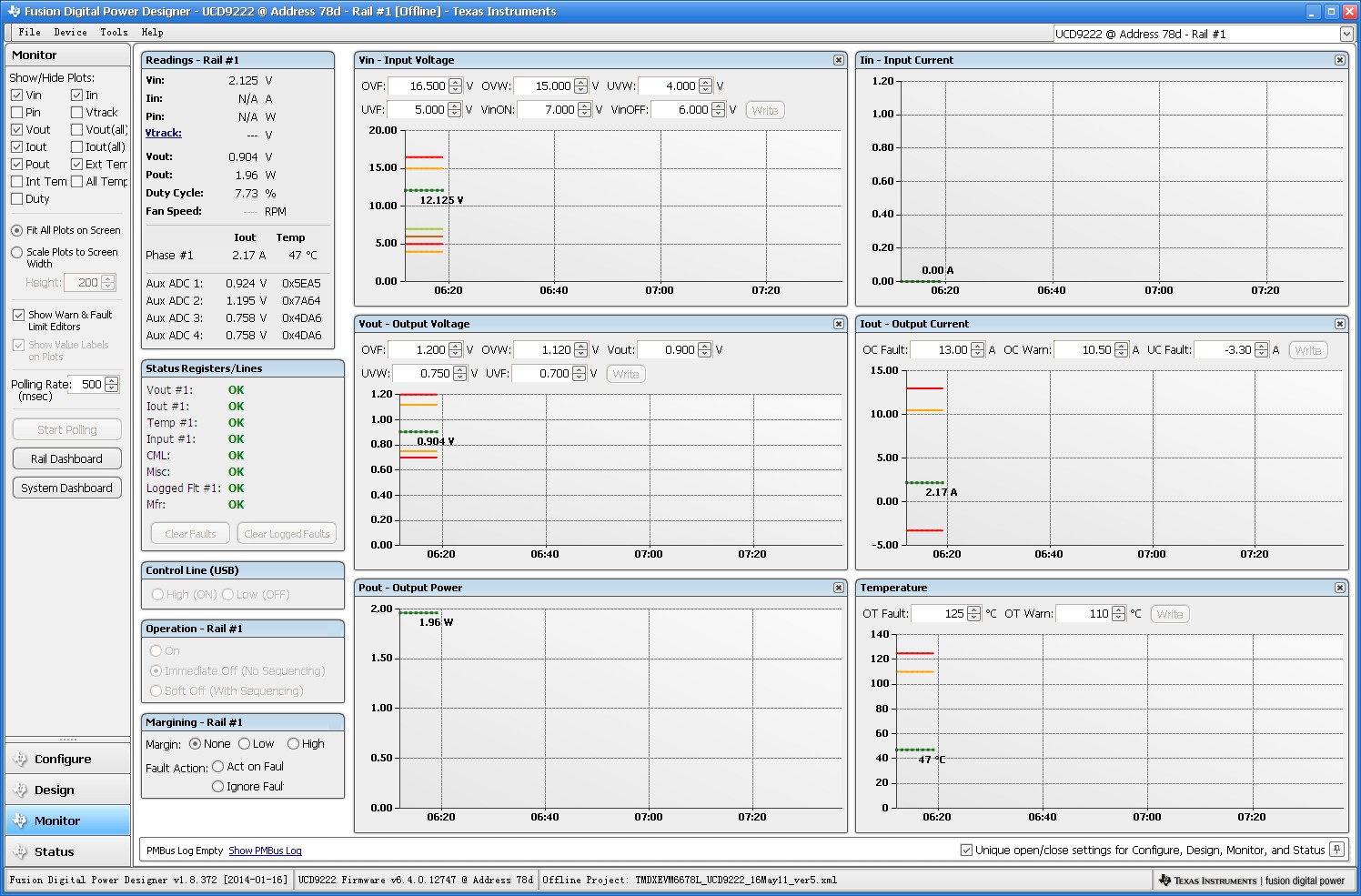The width and height of the screenshot is (1361, 896).
Task: Click the Vout setpoint stepper arrows
Action: click(x=704, y=350)
